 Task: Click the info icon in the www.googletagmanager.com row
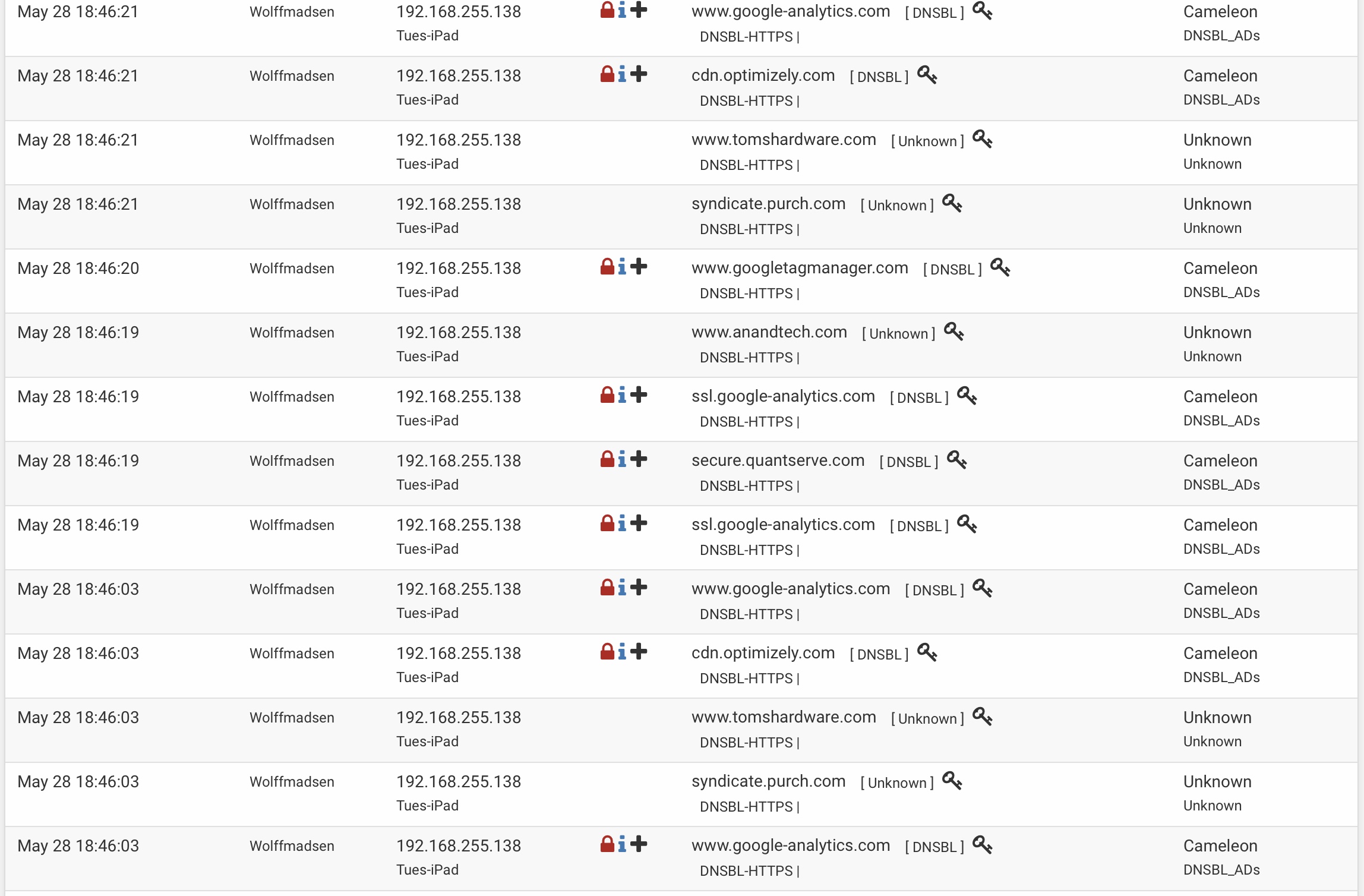click(621, 267)
